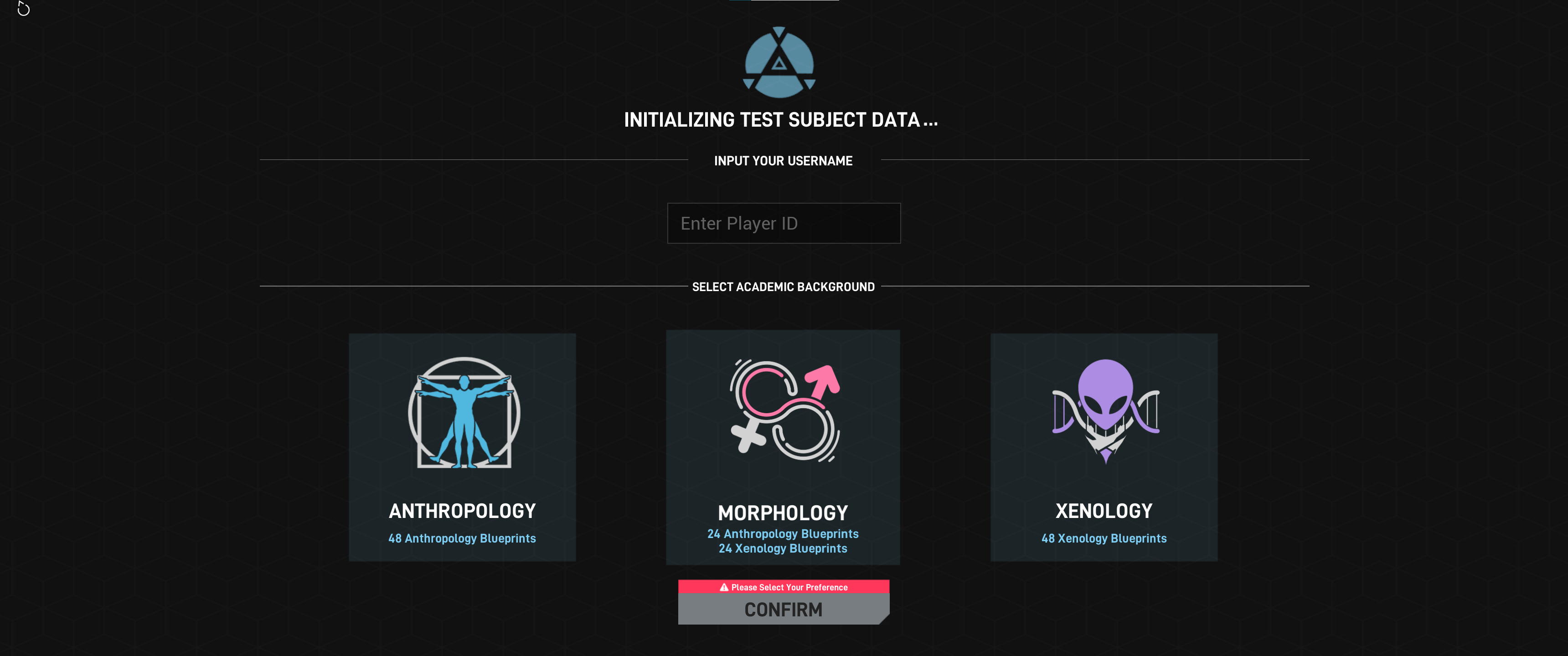
Task: Select the ANTHROPOLOGY title text
Action: click(462, 511)
